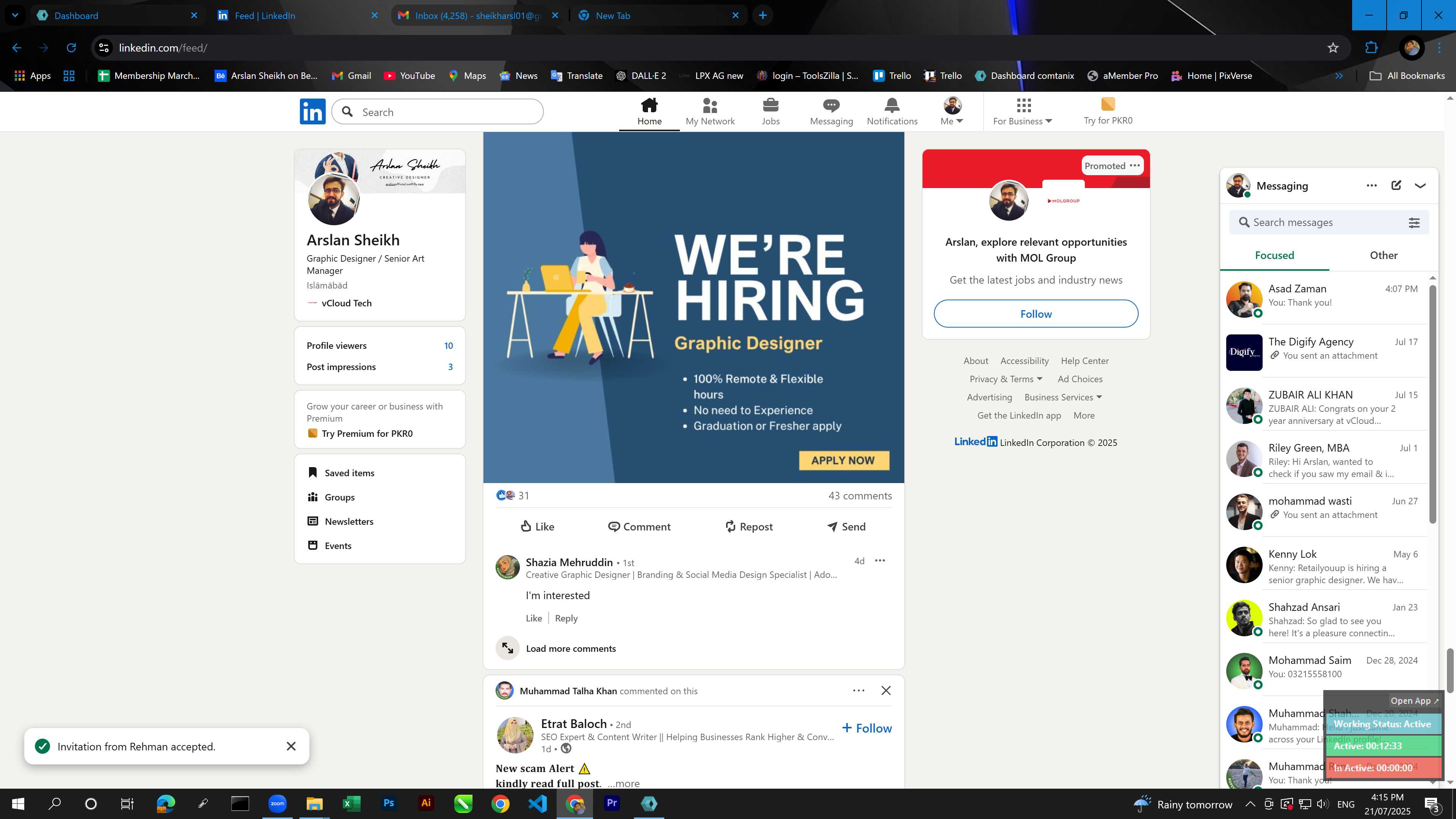Collapse the Messaging panel
This screenshot has width=1456, height=819.
[x=1420, y=185]
